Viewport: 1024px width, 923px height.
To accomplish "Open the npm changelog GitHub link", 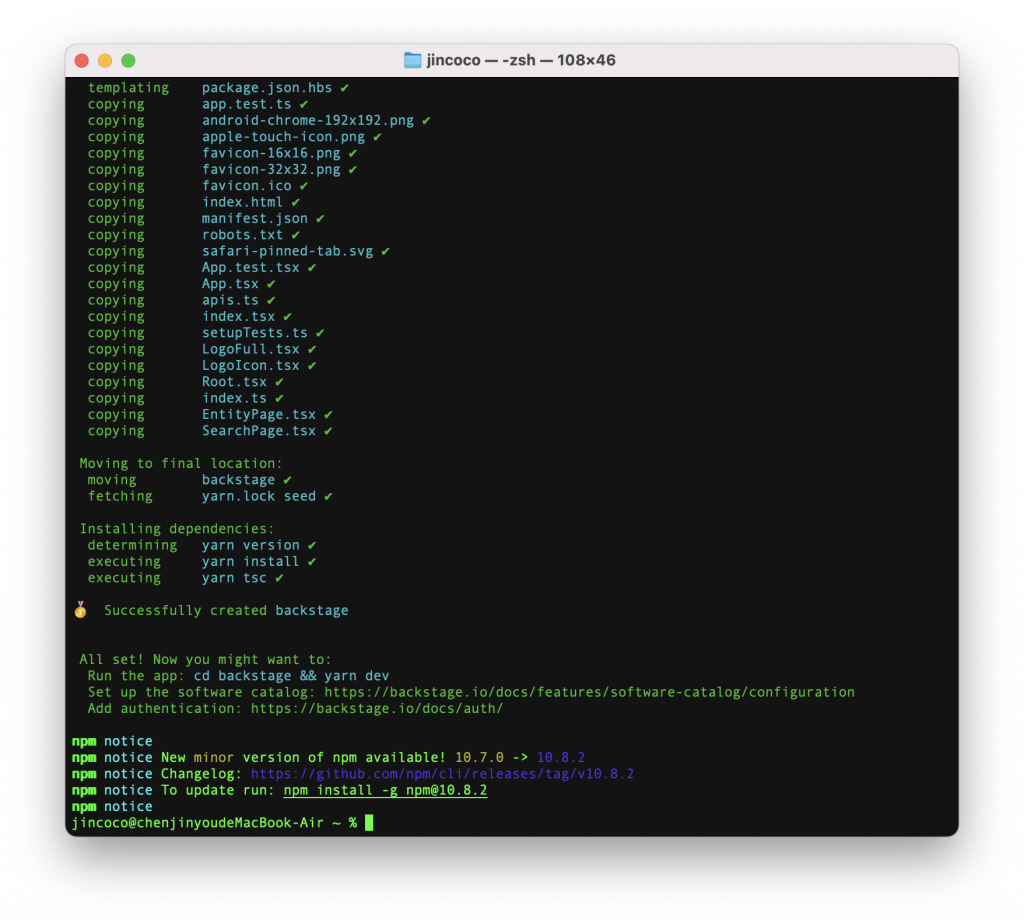I will tap(442, 773).
